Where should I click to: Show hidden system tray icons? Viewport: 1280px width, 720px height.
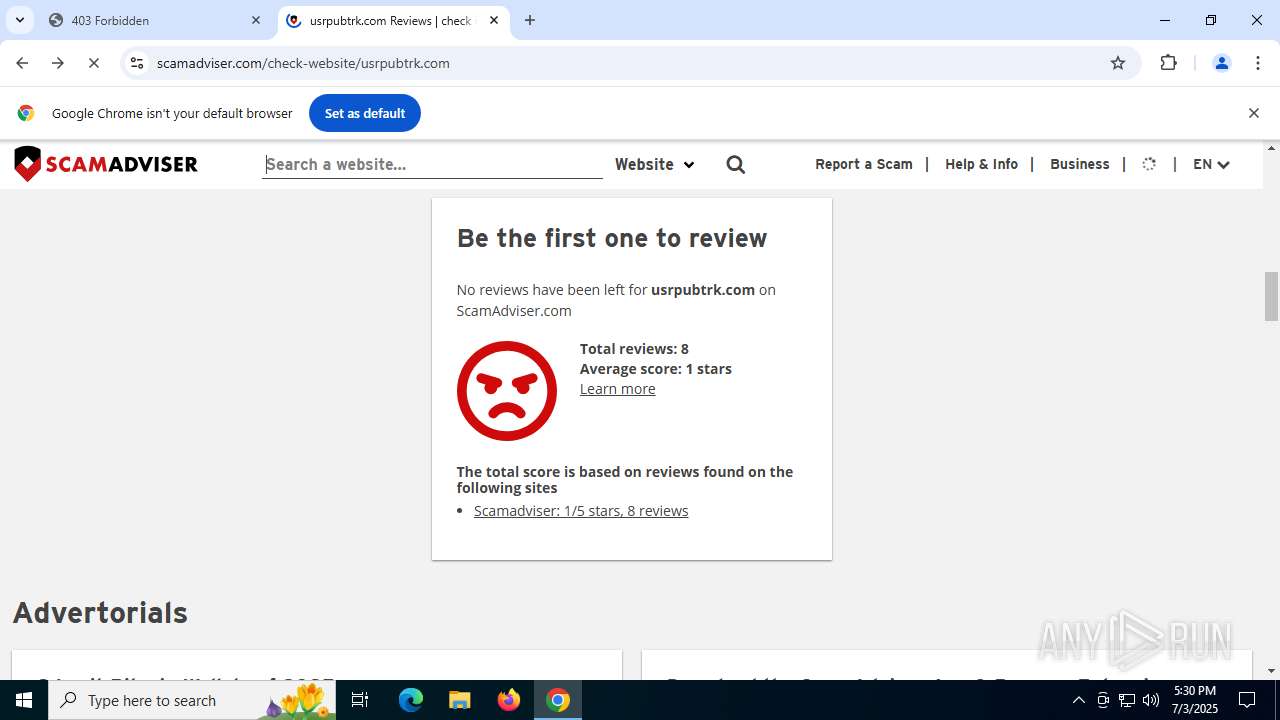click(x=1078, y=700)
